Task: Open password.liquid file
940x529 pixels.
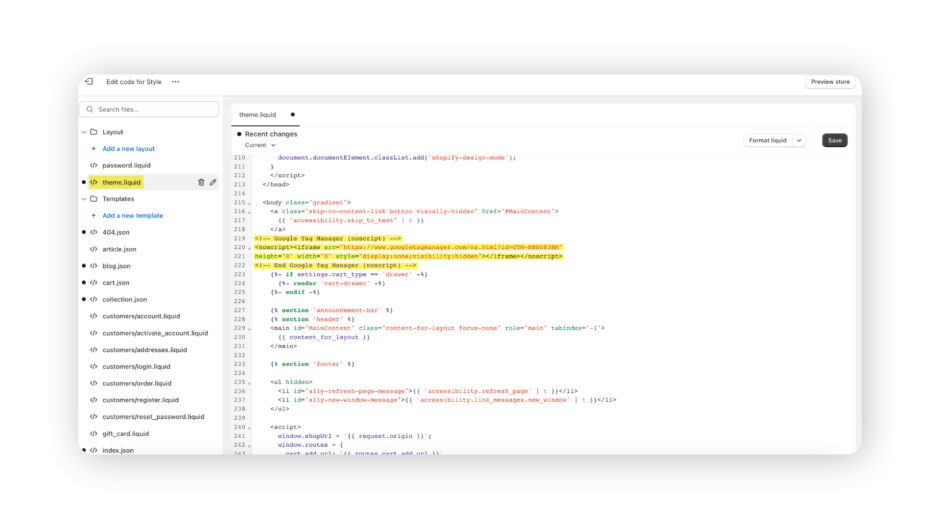Action: tap(126, 166)
